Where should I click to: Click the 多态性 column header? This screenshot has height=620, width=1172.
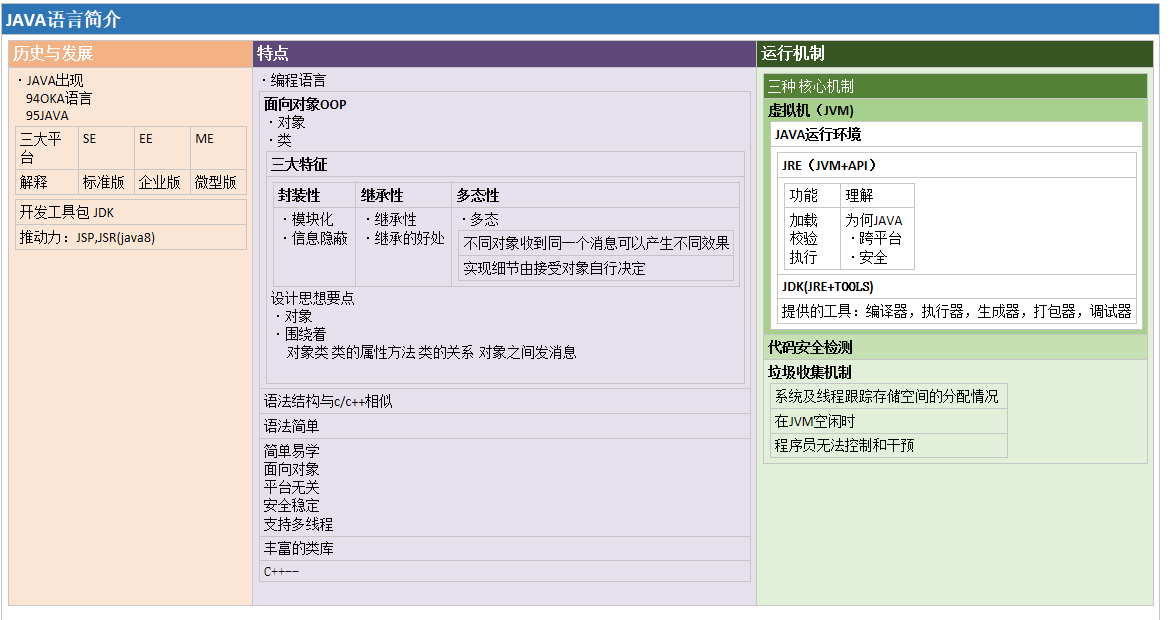click(478, 195)
